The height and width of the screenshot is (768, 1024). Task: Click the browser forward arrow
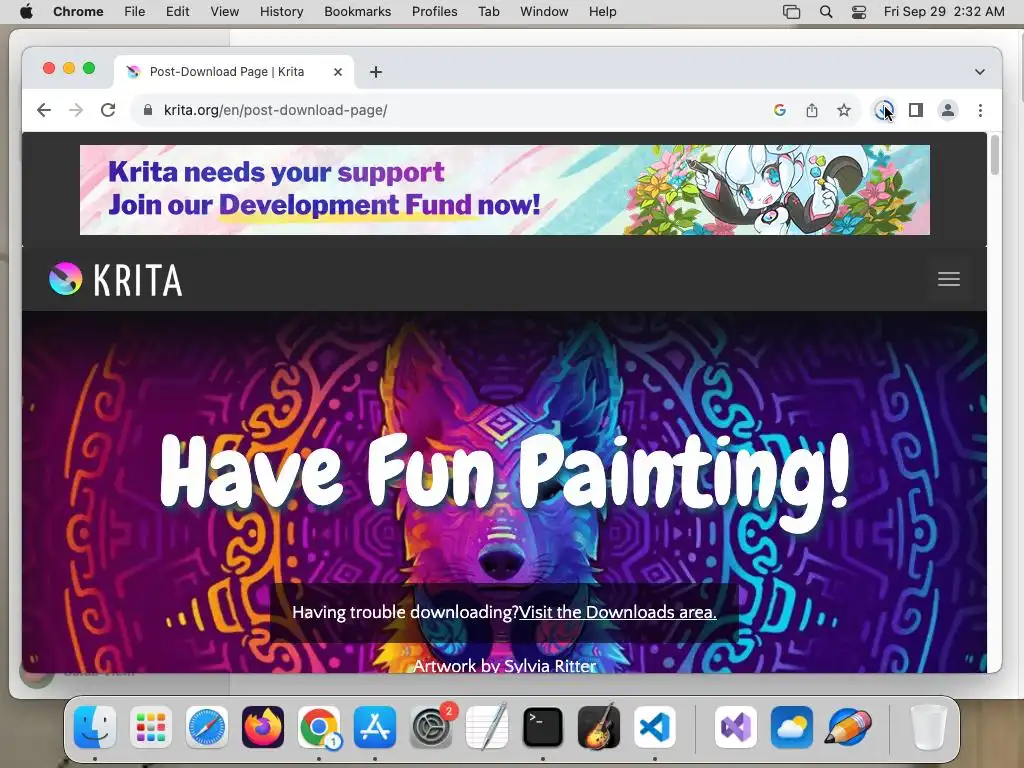pyautogui.click(x=76, y=110)
